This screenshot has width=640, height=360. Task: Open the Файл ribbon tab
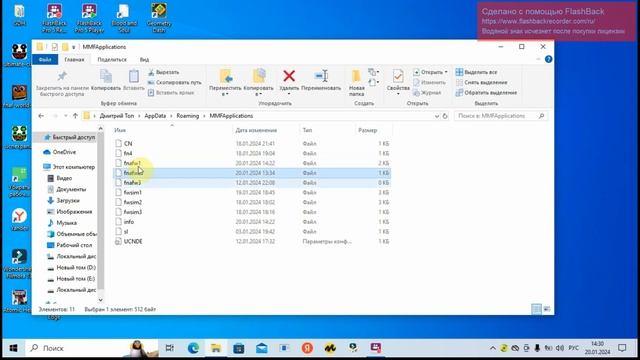tap(45, 60)
